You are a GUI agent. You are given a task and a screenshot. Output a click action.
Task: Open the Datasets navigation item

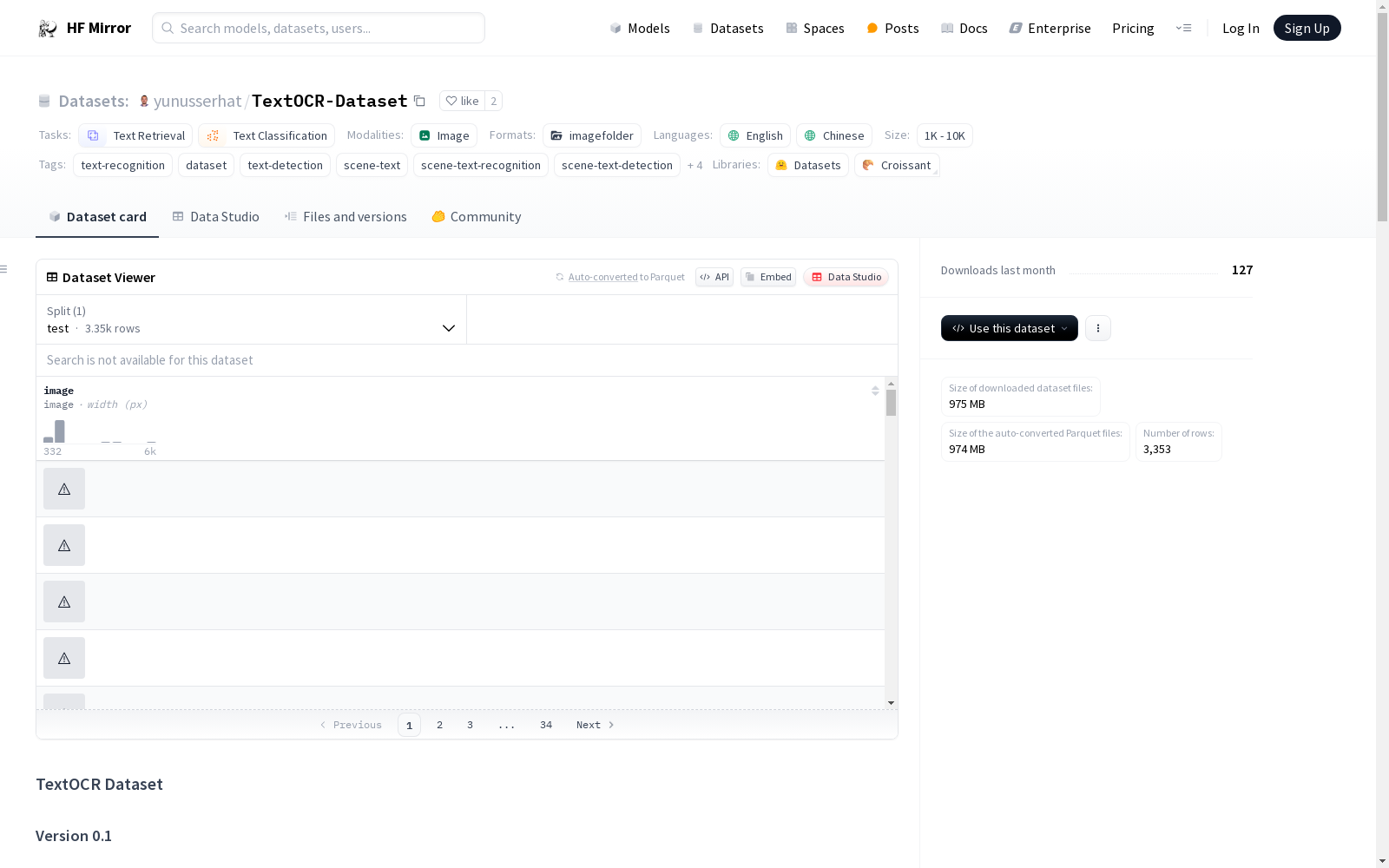(x=727, y=28)
